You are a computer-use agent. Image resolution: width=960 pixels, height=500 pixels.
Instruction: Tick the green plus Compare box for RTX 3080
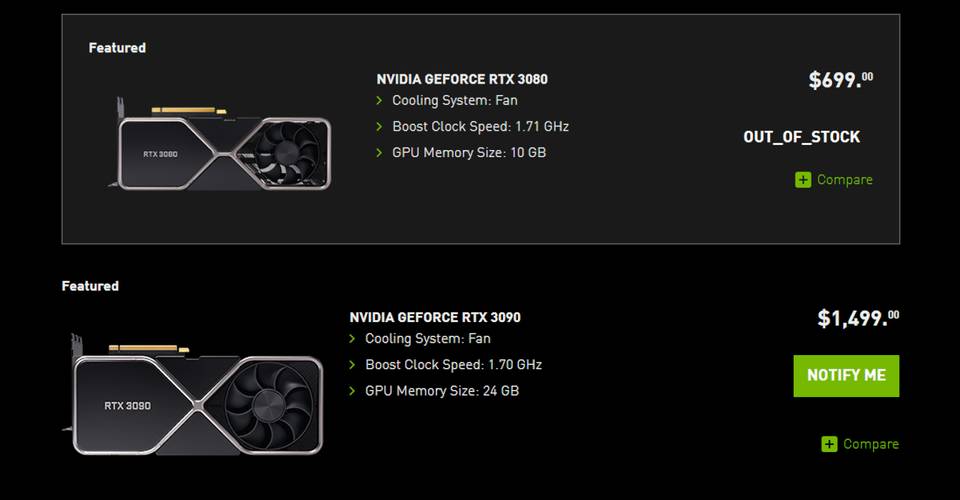pos(803,180)
